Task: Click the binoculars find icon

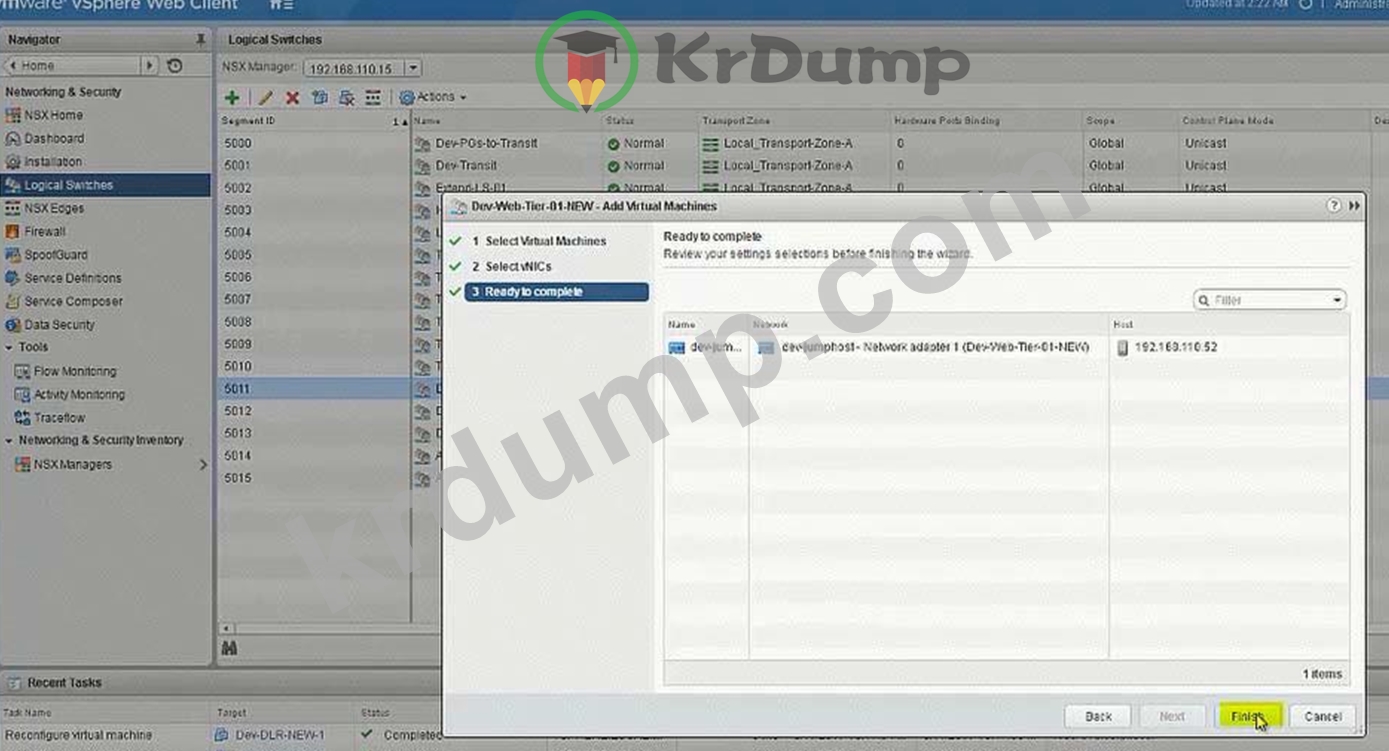Action: click(229, 649)
